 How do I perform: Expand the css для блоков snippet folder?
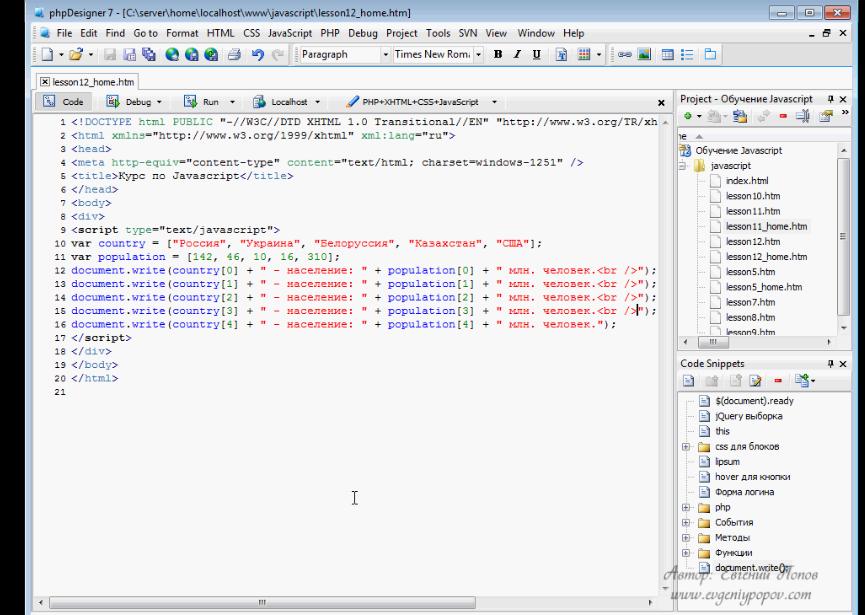686,447
